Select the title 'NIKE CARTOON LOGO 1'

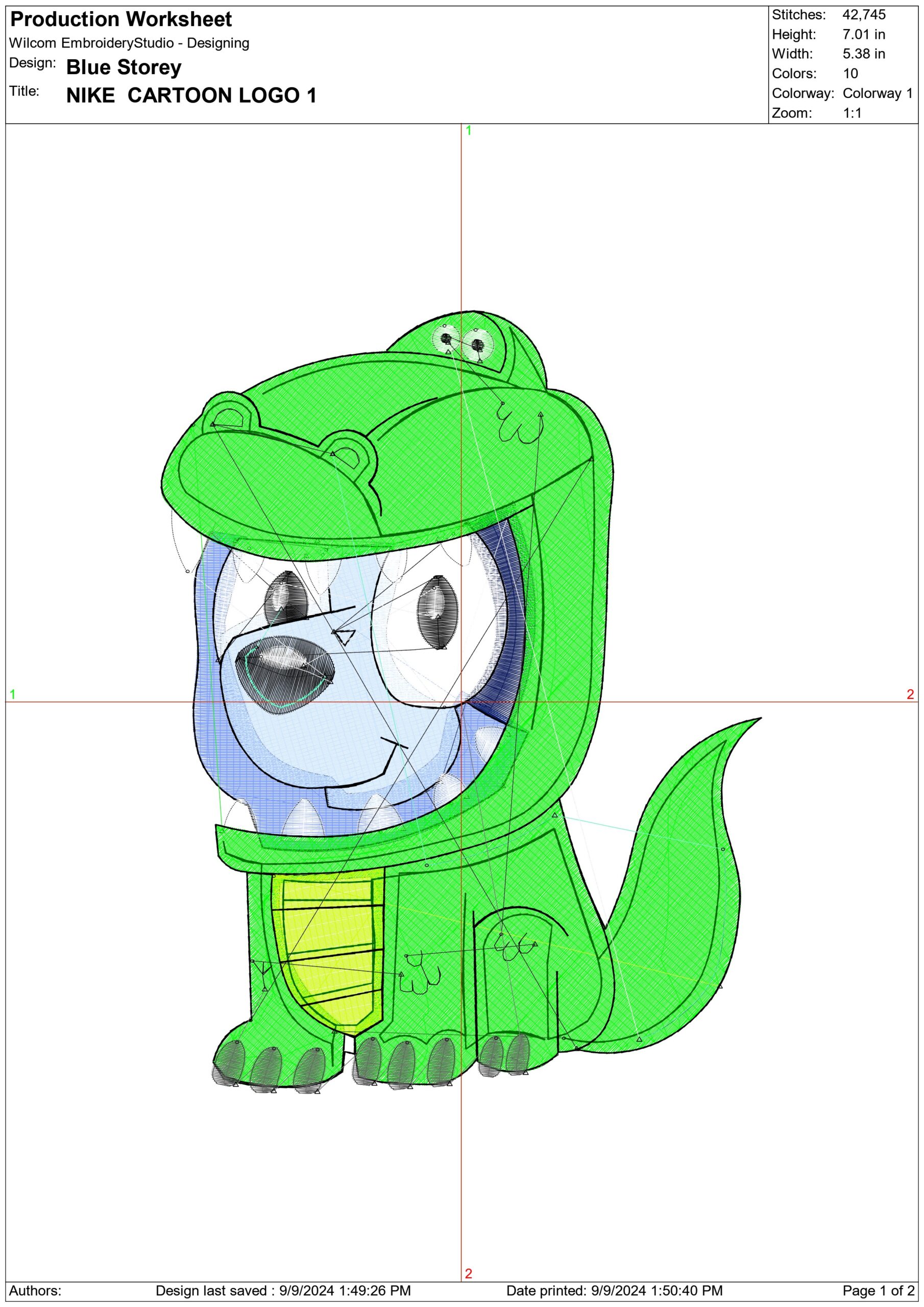click(191, 95)
